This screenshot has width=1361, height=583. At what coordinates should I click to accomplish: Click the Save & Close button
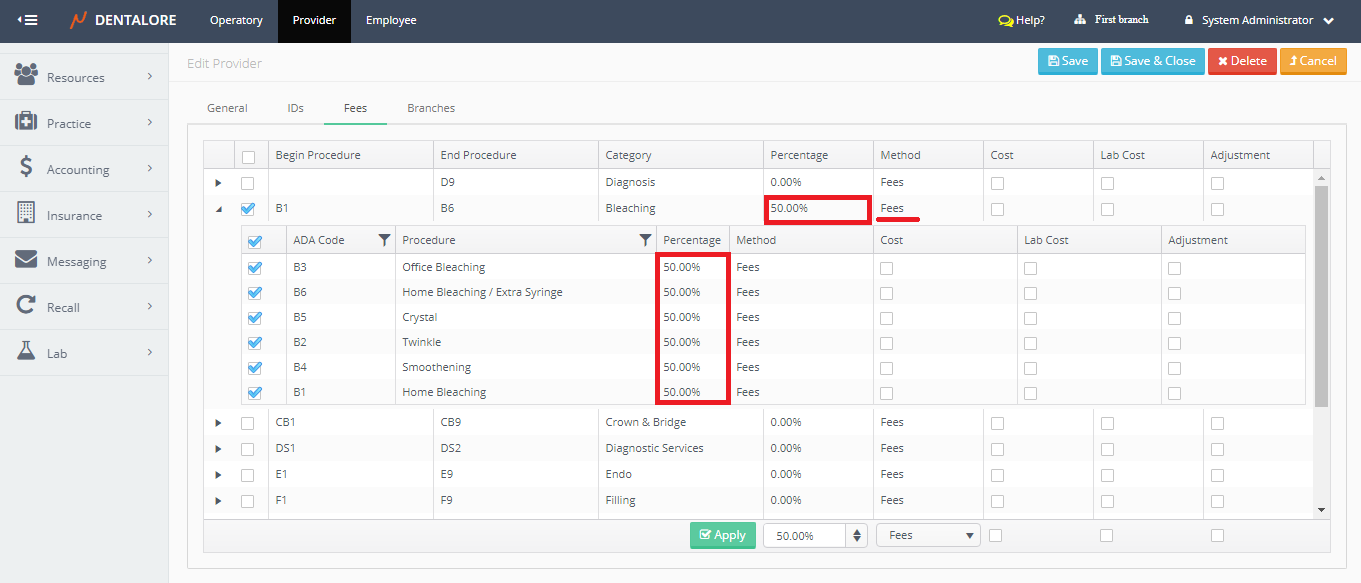pos(1152,61)
